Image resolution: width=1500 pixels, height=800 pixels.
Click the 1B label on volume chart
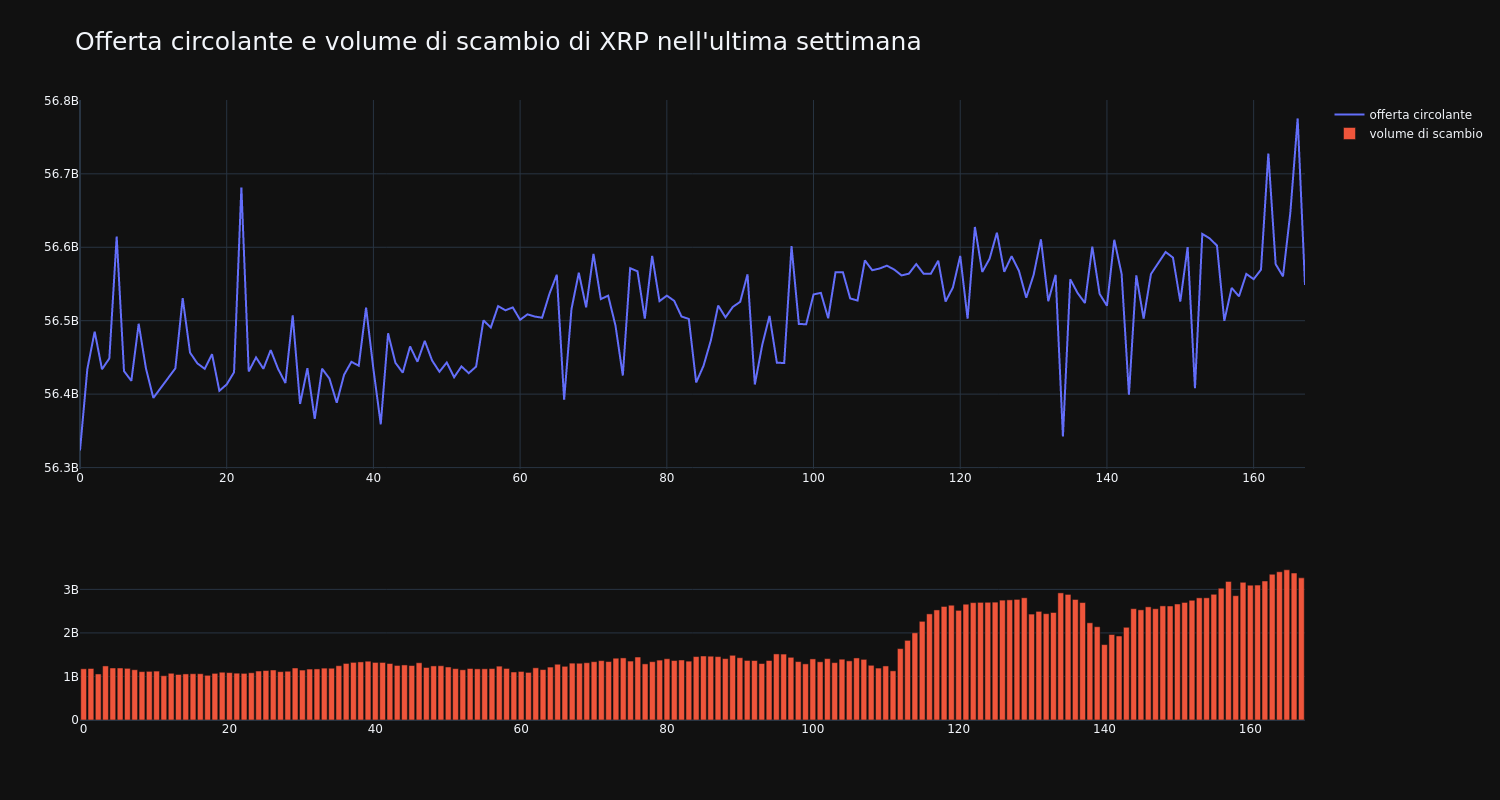click(70, 676)
